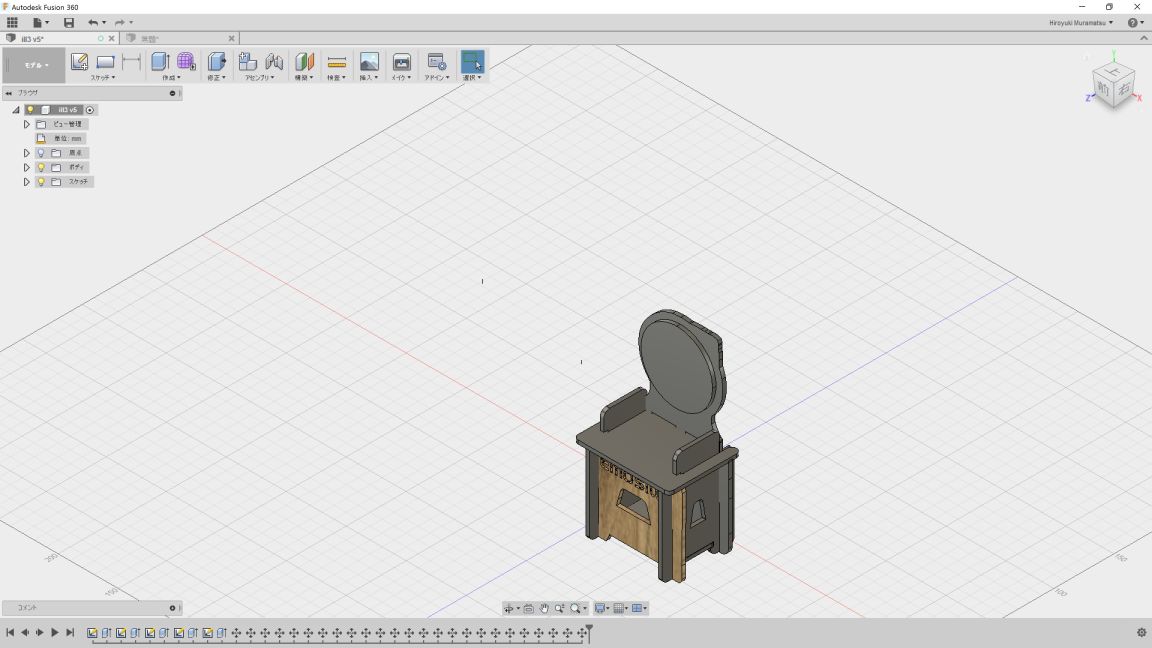1152x648 pixels.
Task: Select the Sketch Dimension tool
Action: point(132,62)
